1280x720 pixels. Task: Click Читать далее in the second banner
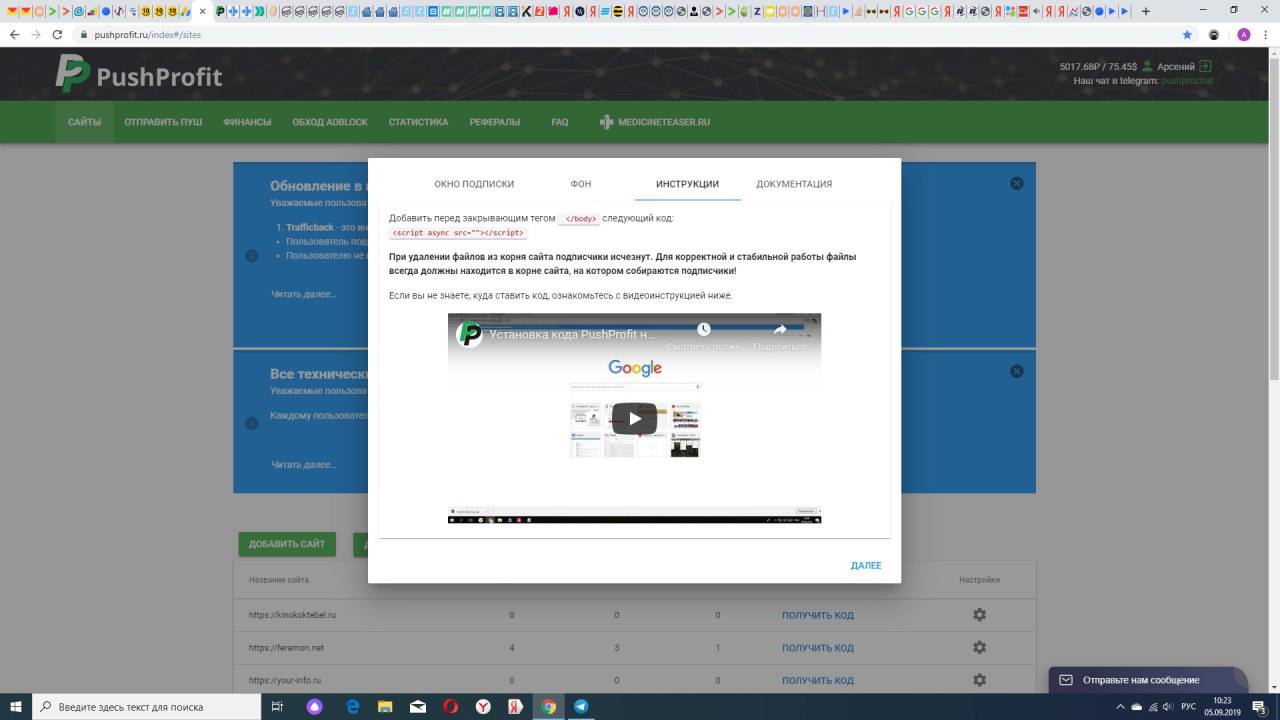[304, 465]
